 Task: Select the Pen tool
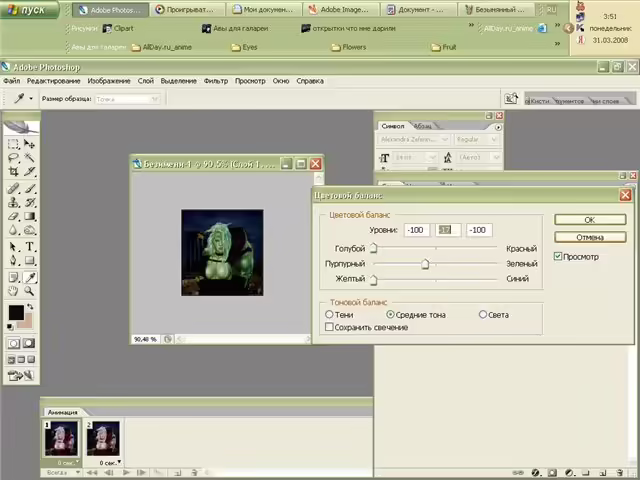coord(13,260)
